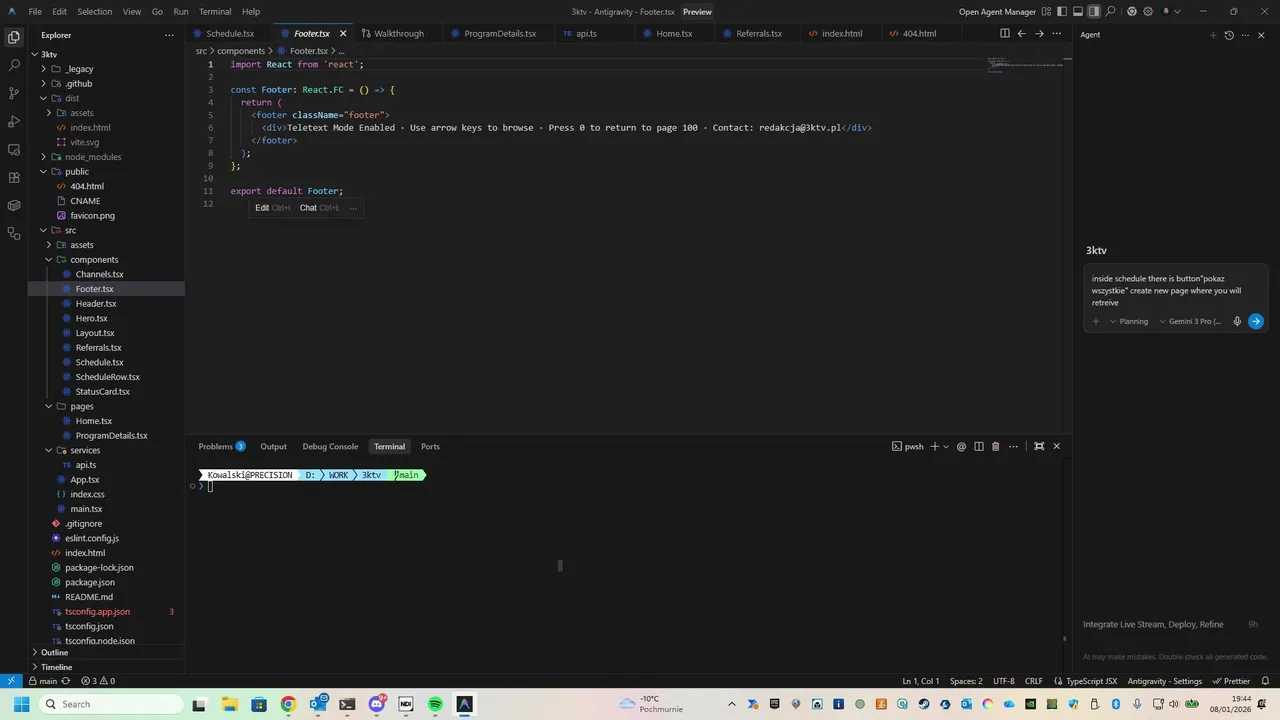1280x720 pixels.
Task: Switch to the ProgramDetails.tsx editor tab
Action: (500, 33)
